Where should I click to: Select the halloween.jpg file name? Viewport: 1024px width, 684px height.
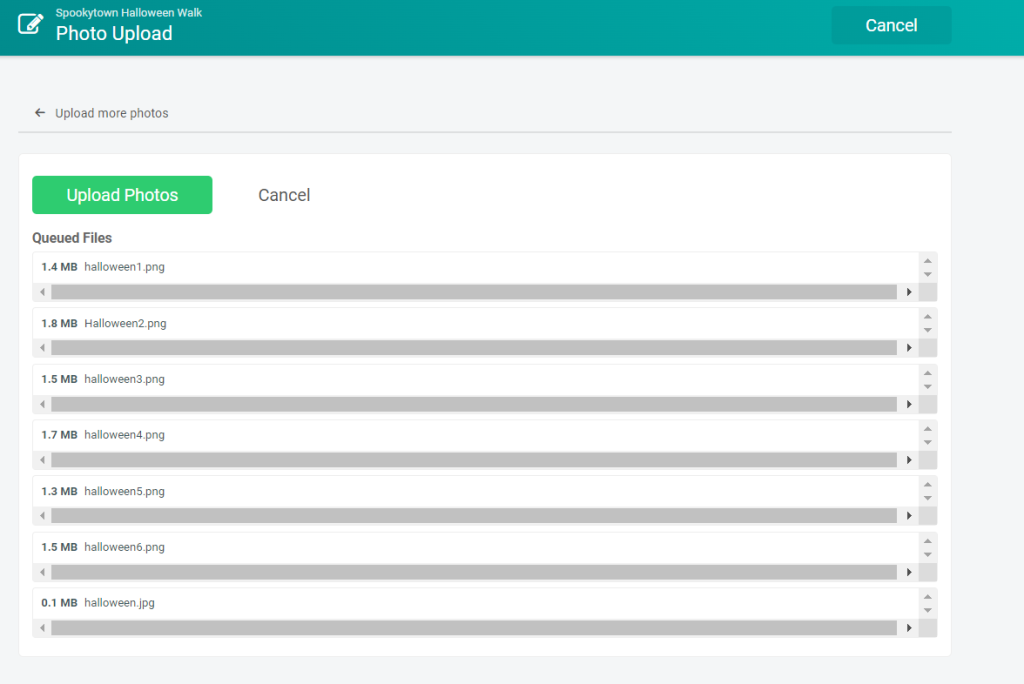(120, 602)
